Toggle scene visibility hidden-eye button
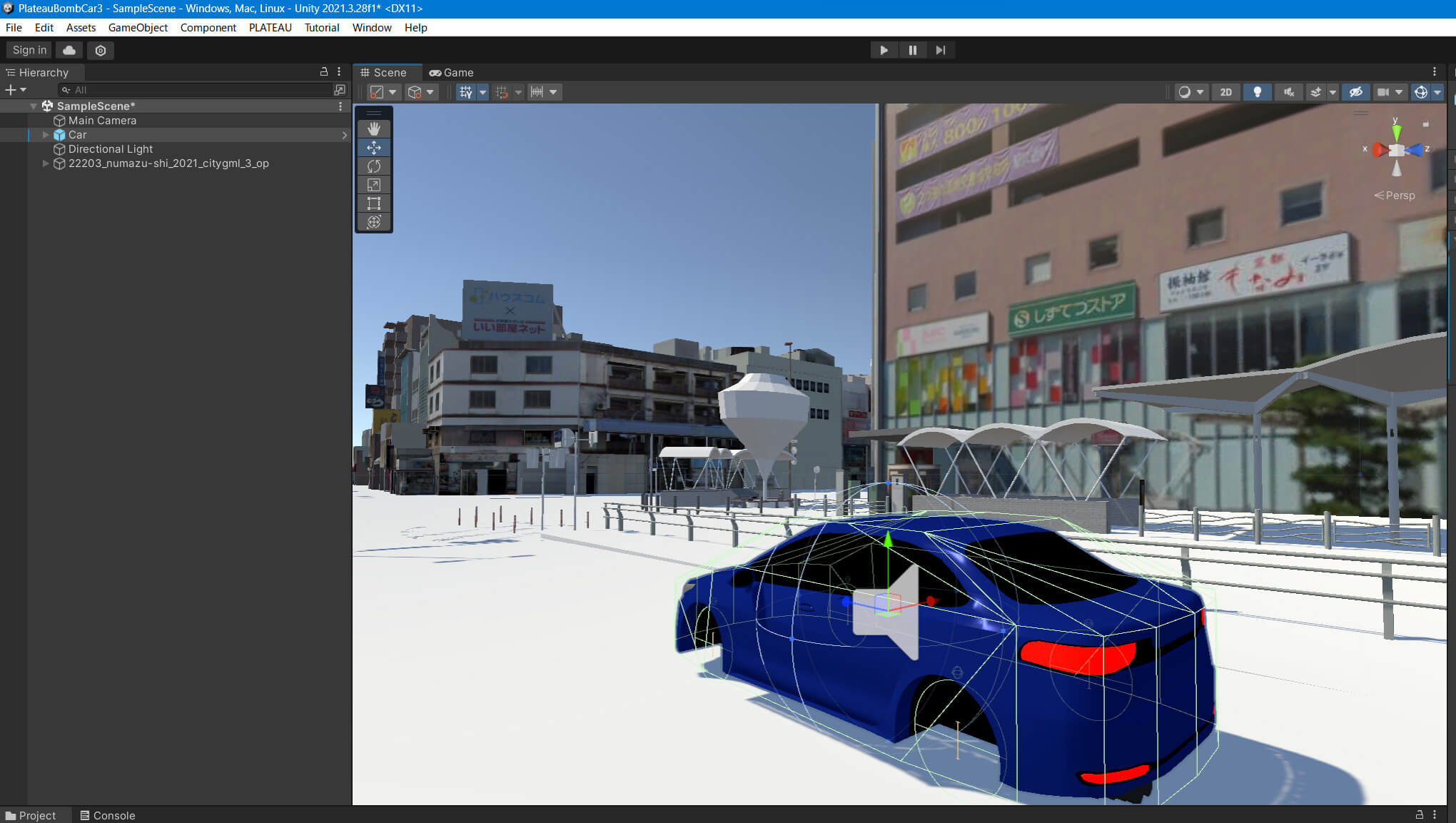This screenshot has width=1456, height=823. [1355, 92]
